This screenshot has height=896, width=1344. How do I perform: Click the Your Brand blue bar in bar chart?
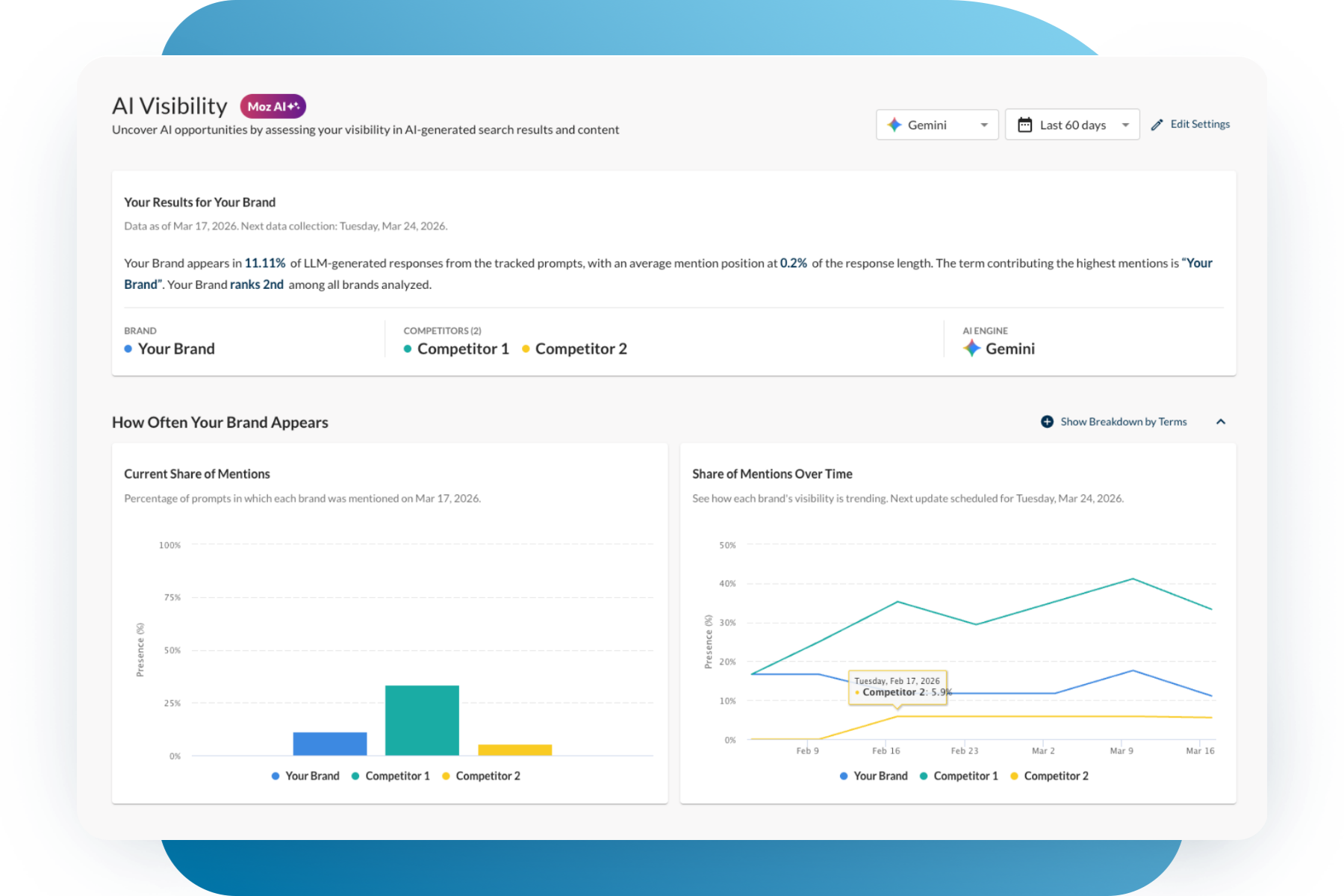330,744
